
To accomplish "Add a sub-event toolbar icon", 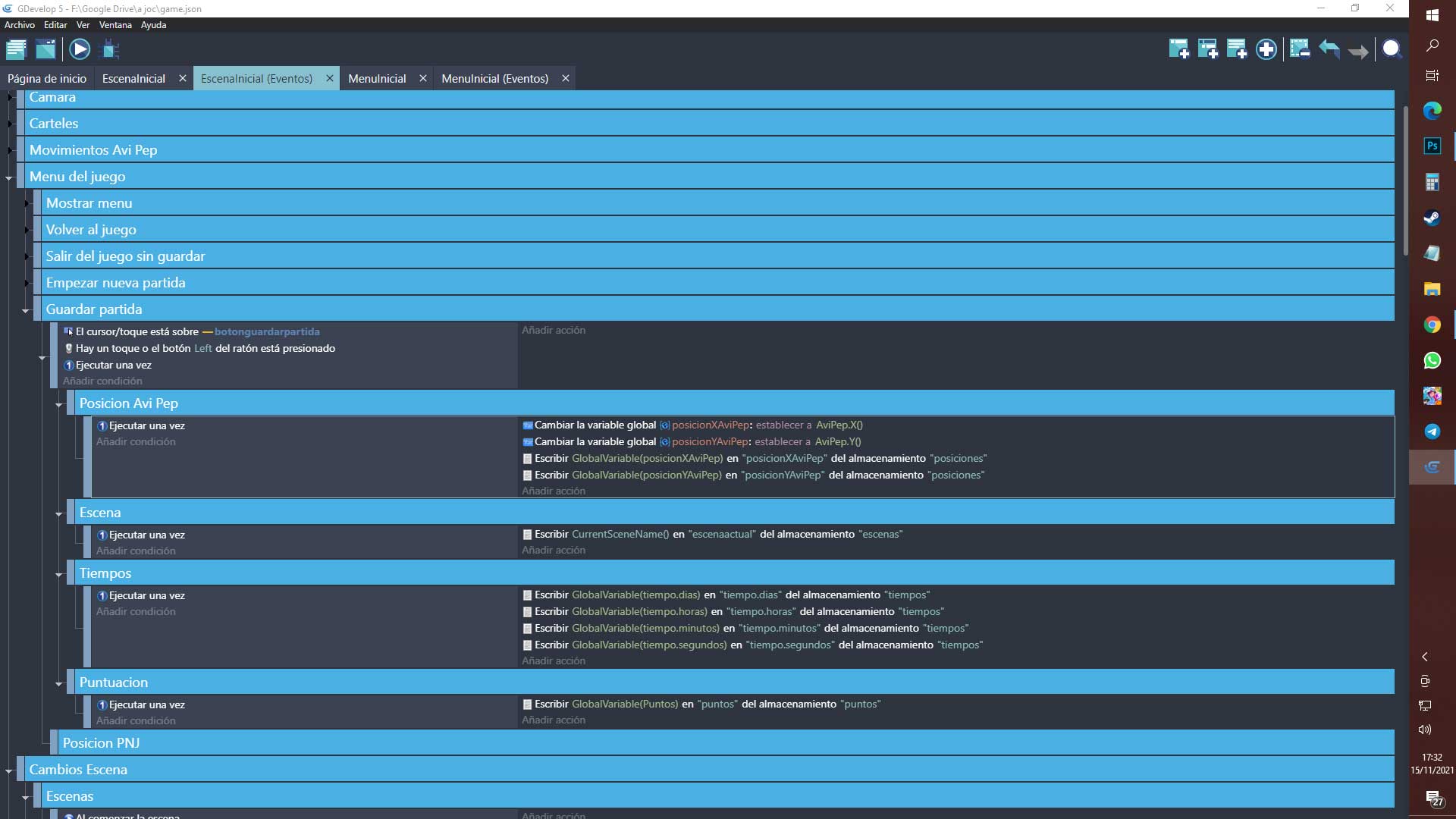I will pyautogui.click(x=1207, y=49).
